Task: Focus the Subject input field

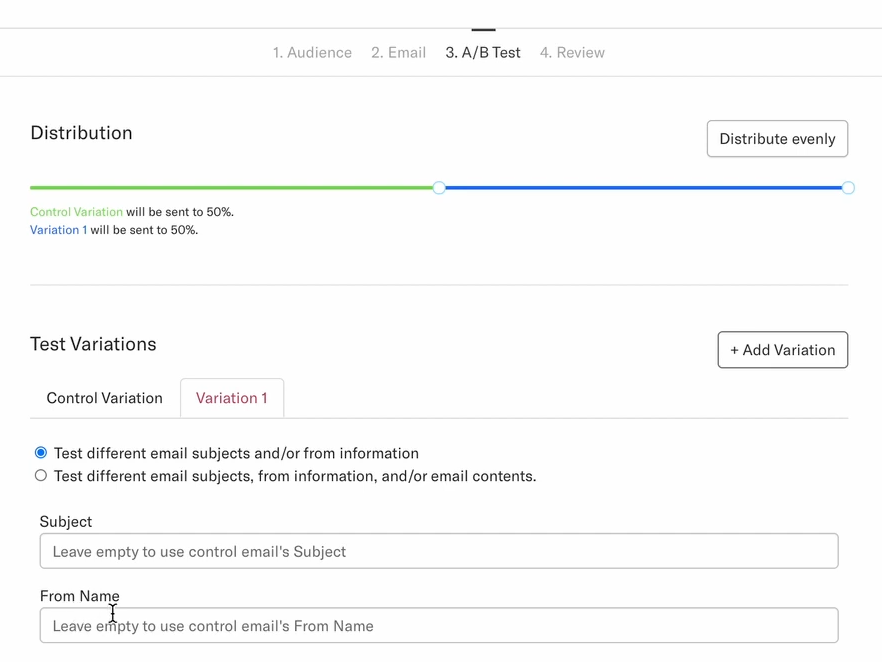Action: point(439,551)
